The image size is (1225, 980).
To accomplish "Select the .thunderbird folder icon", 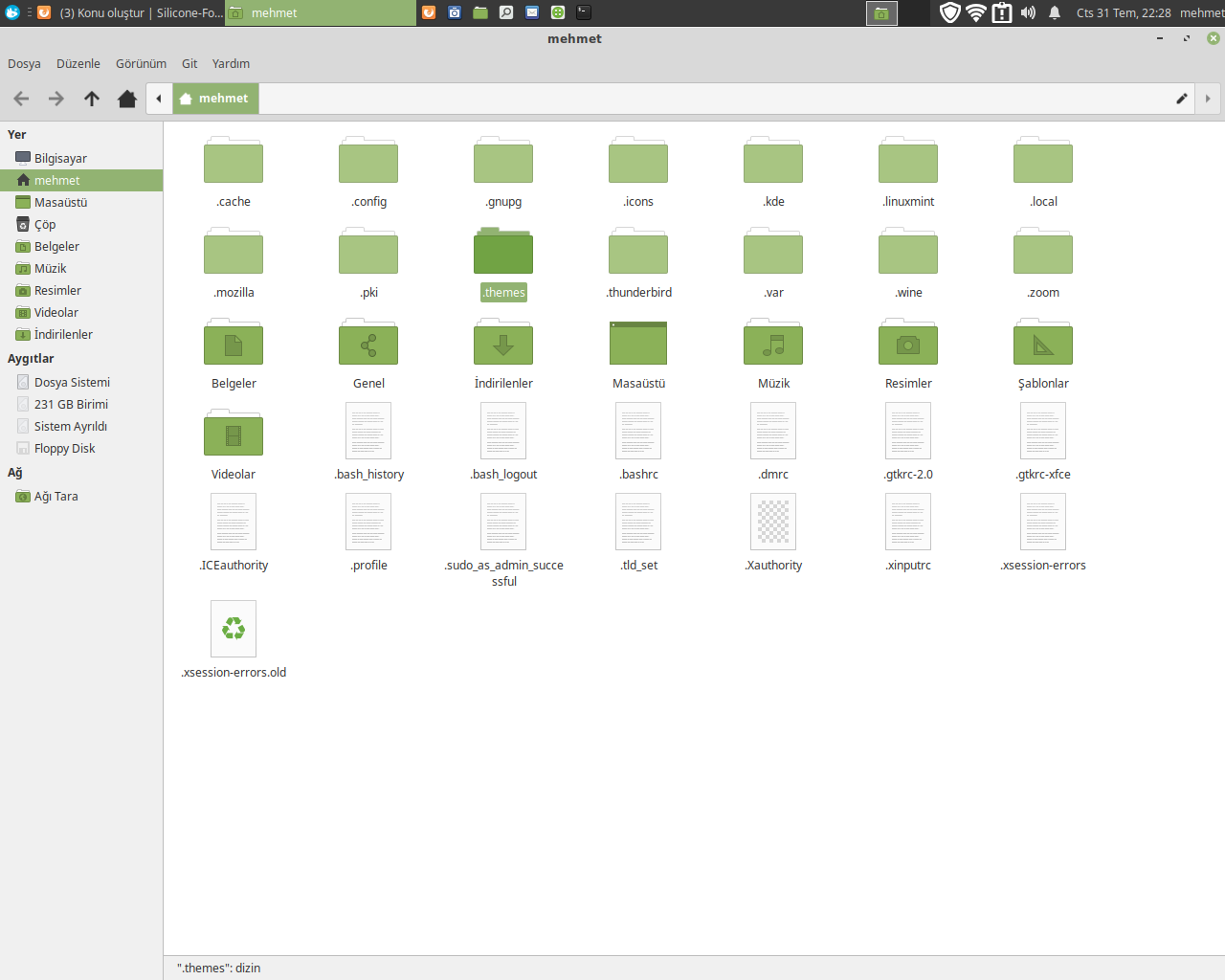I will click(x=638, y=251).
